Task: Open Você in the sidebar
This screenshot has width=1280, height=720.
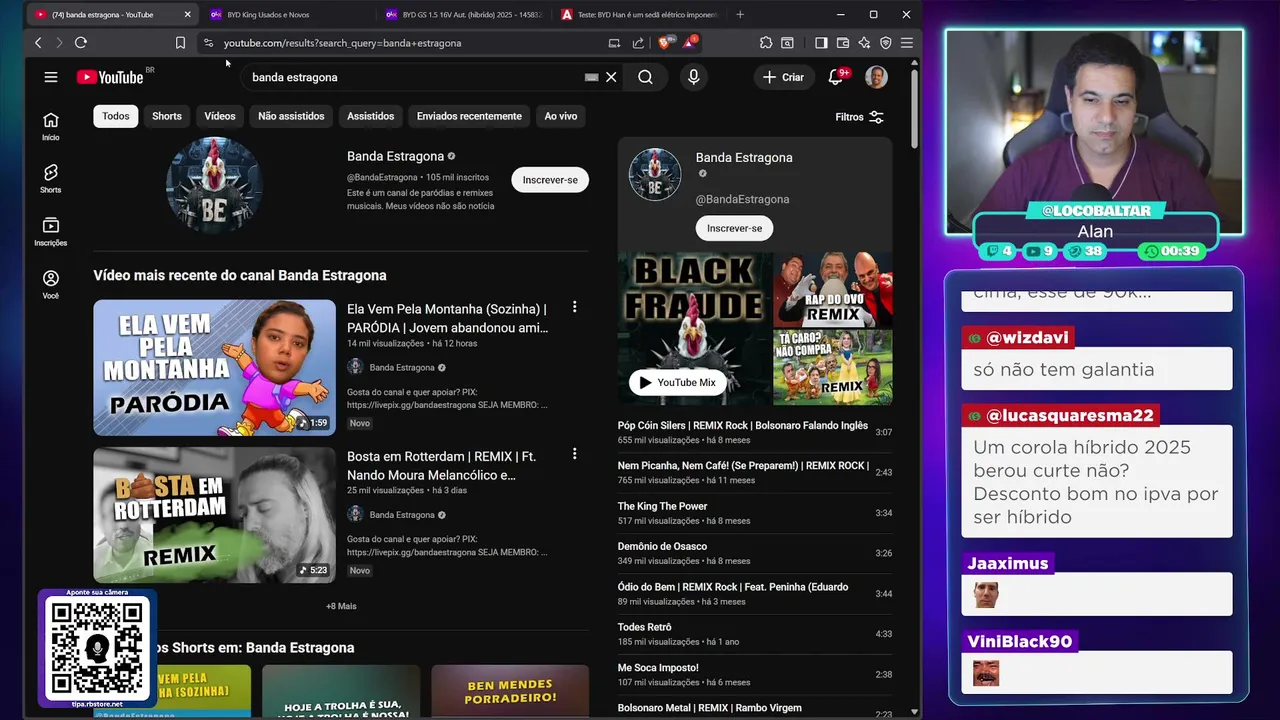Action: coord(51,284)
